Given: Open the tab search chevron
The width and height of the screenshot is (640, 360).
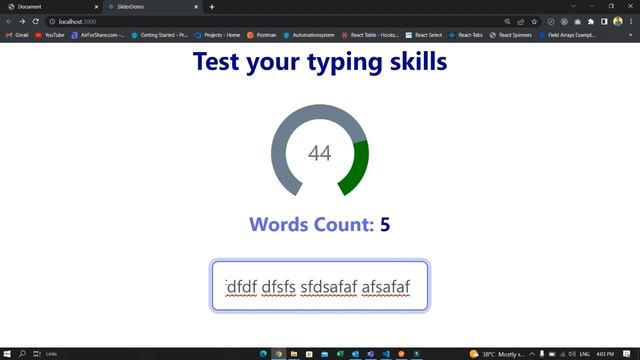Looking at the screenshot, I should click(x=573, y=6).
